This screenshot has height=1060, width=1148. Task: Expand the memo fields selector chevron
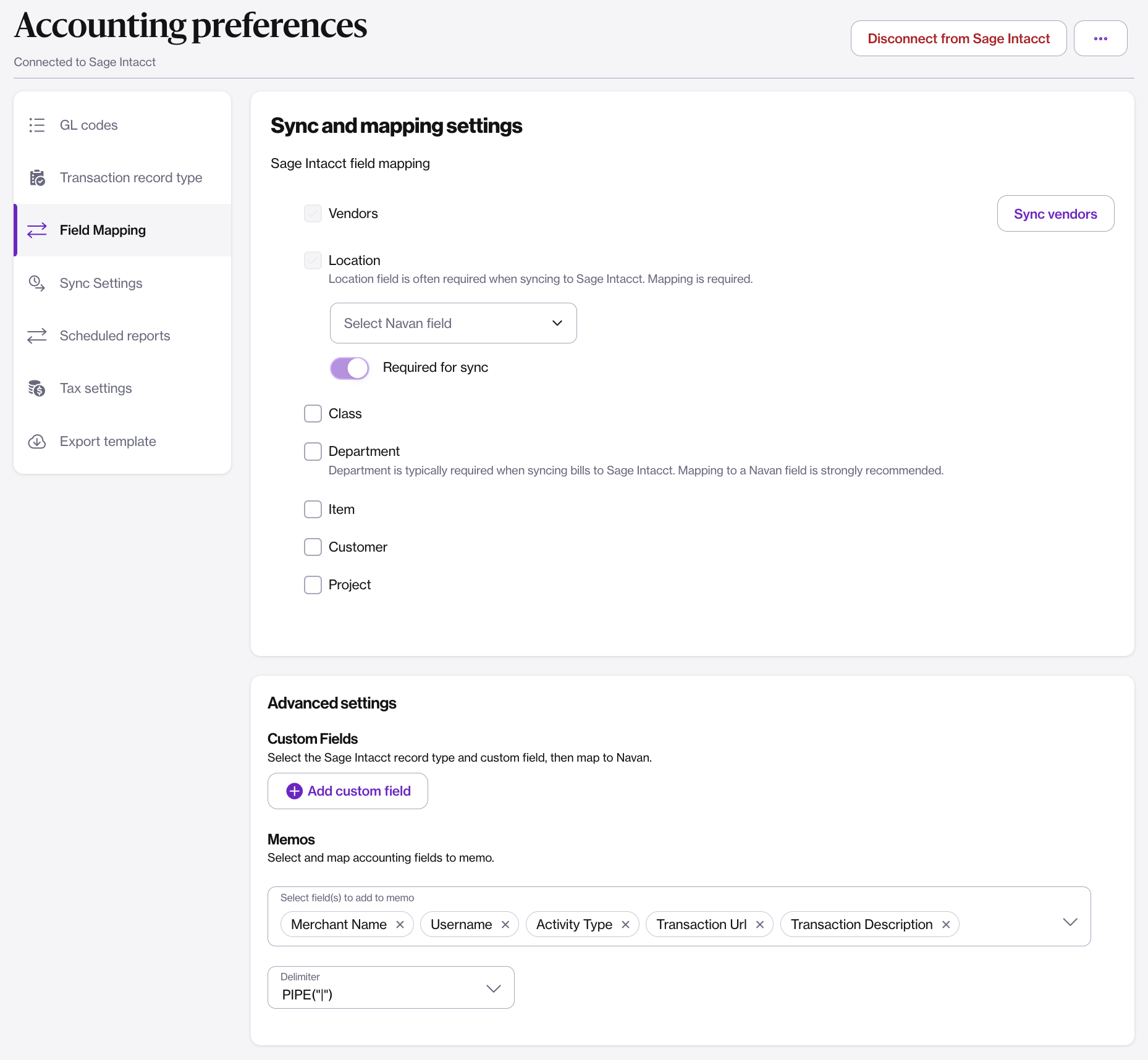point(1070,922)
